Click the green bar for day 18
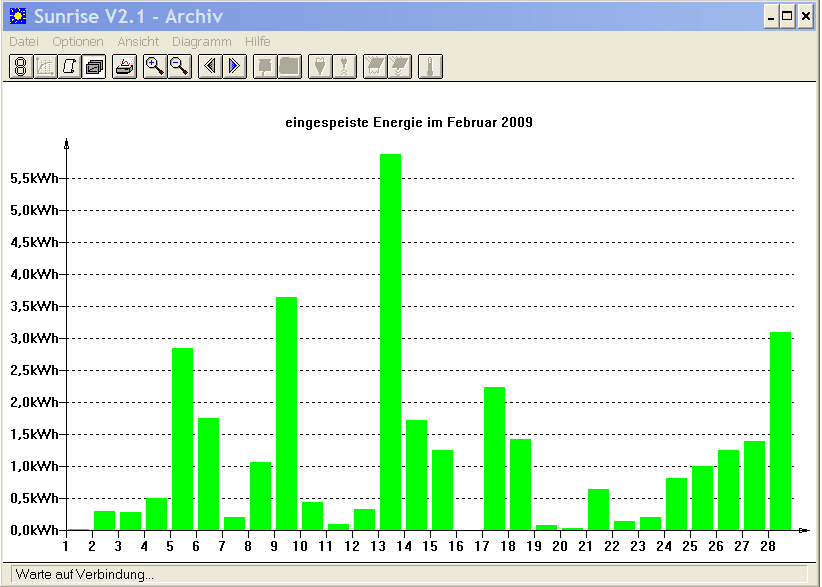This screenshot has width=822, height=587. (521, 485)
